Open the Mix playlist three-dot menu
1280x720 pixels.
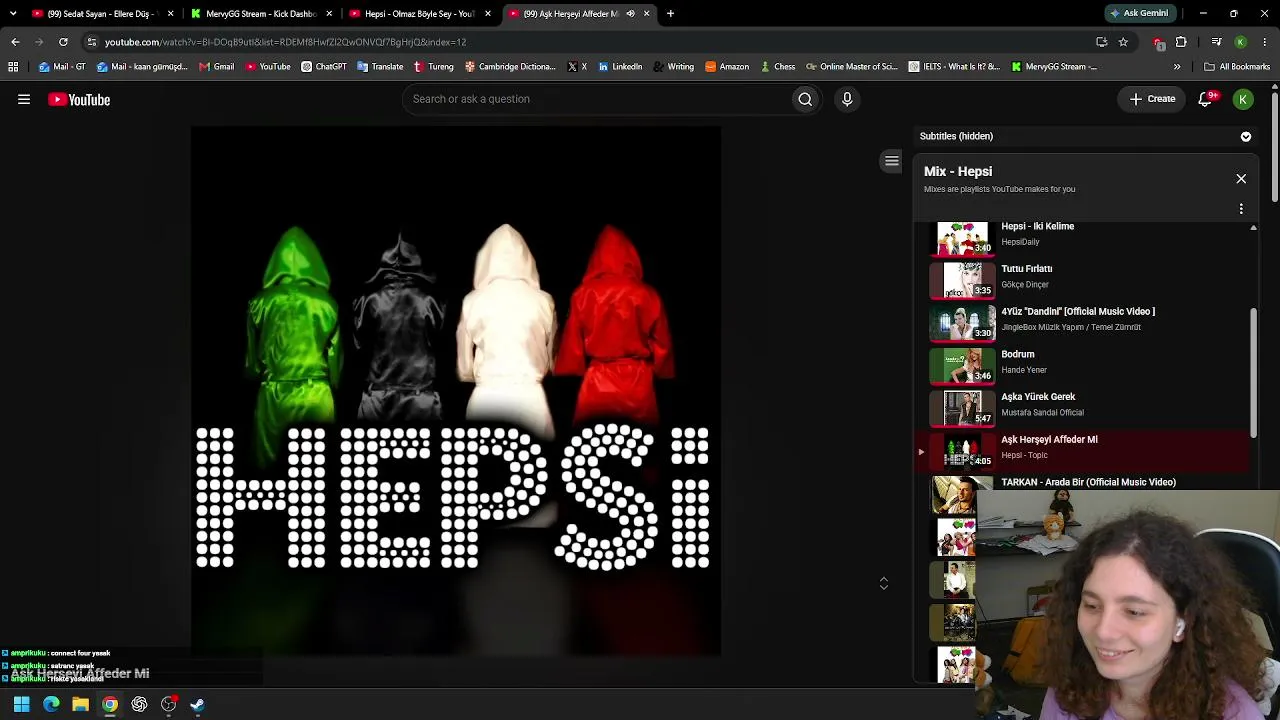click(1241, 209)
